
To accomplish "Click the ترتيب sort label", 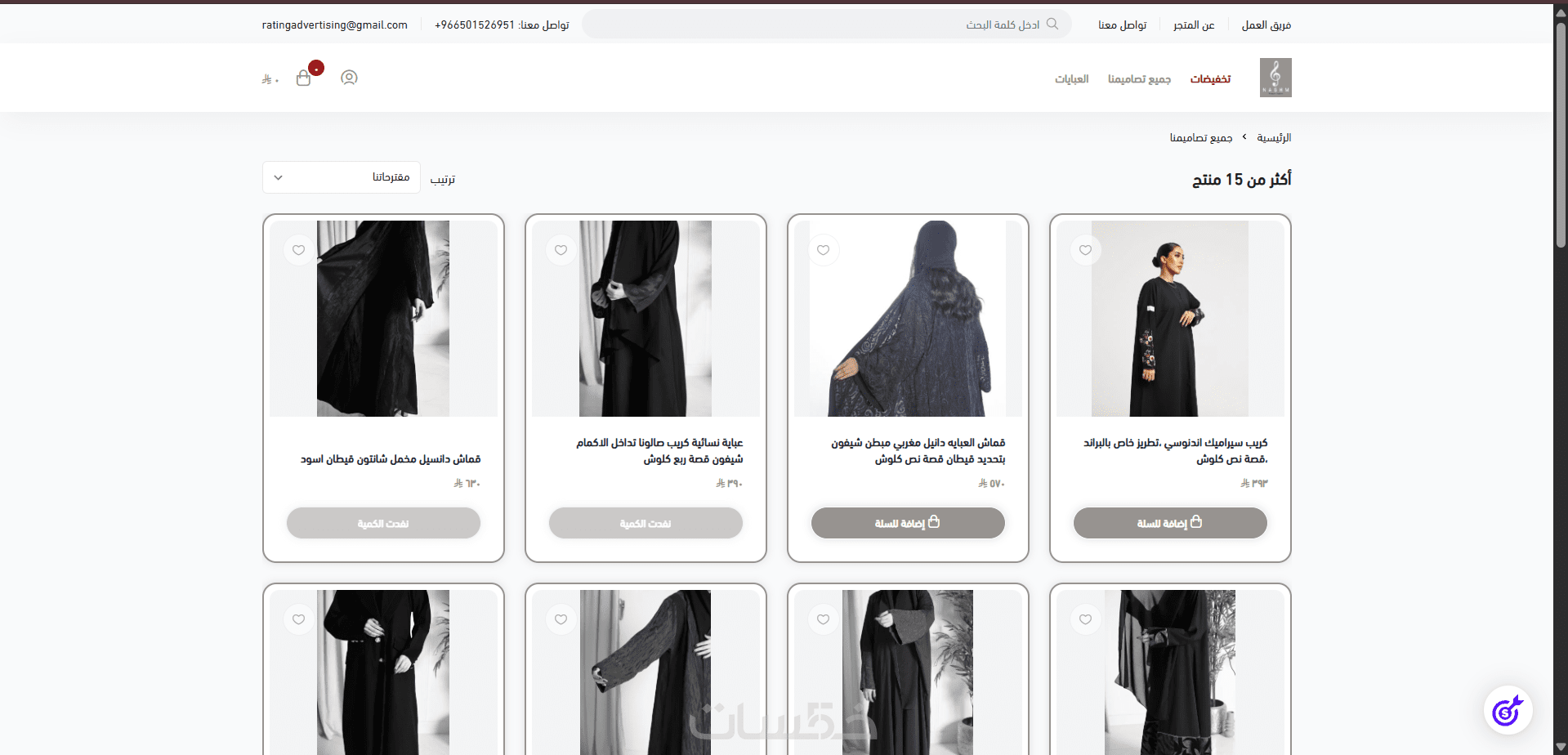I will click(443, 179).
